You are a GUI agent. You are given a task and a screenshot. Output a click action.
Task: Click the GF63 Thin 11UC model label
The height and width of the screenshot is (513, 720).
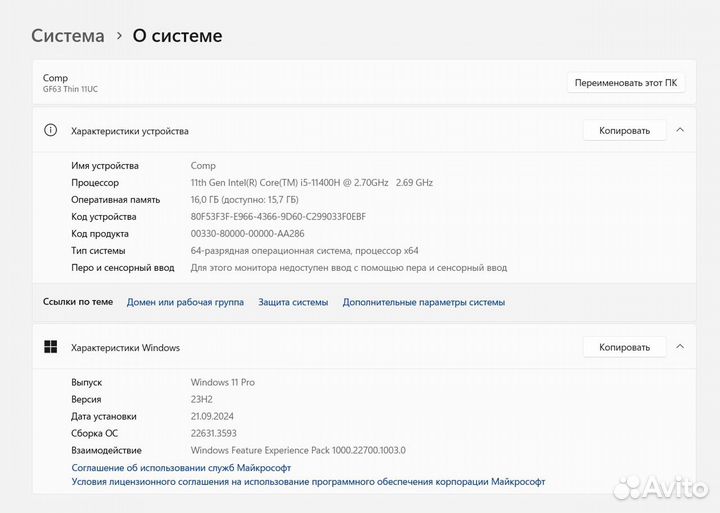pos(70,89)
